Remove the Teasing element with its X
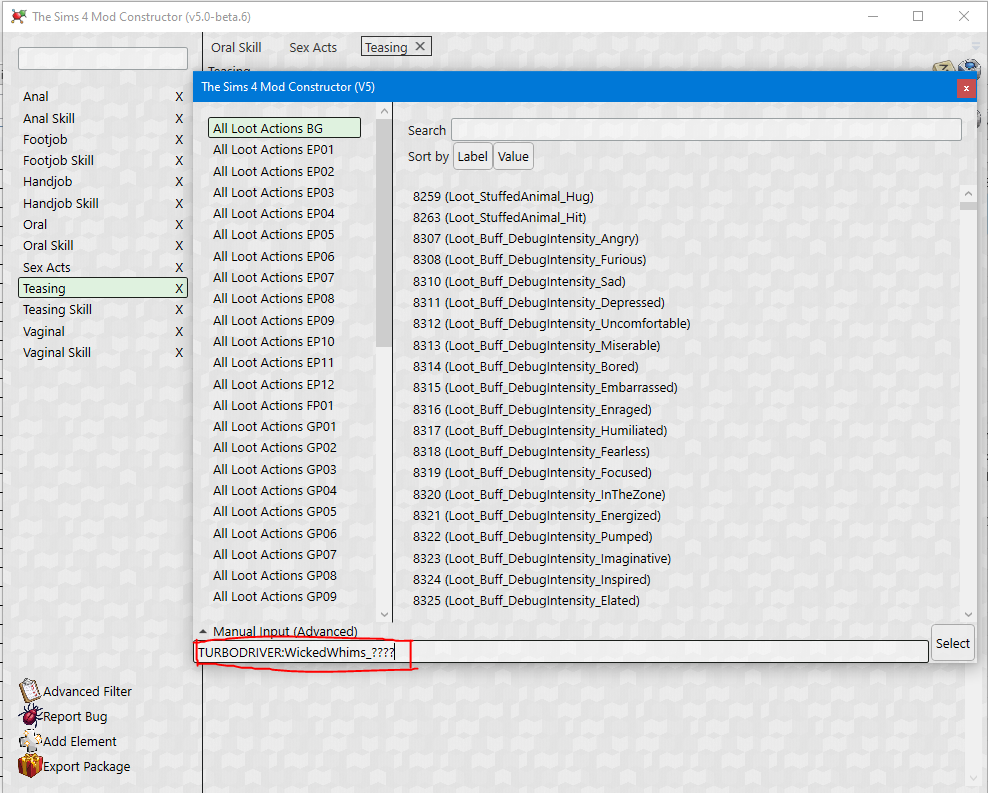988x793 pixels. (179, 288)
